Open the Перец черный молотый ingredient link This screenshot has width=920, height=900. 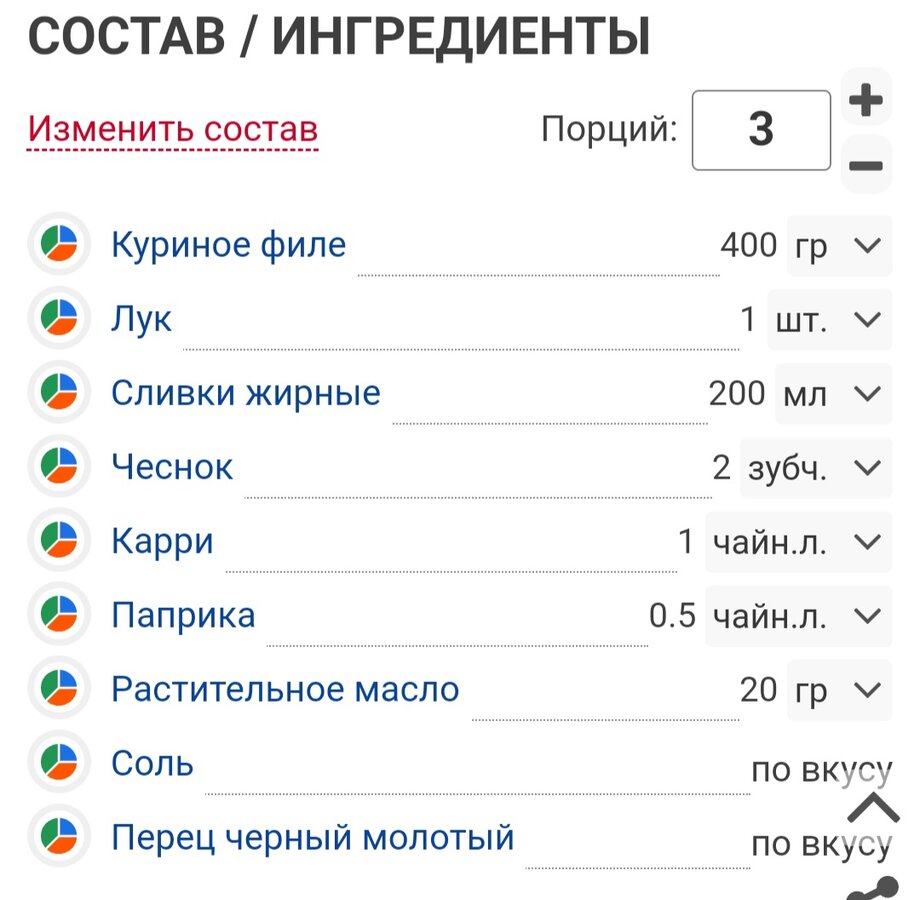(312, 837)
